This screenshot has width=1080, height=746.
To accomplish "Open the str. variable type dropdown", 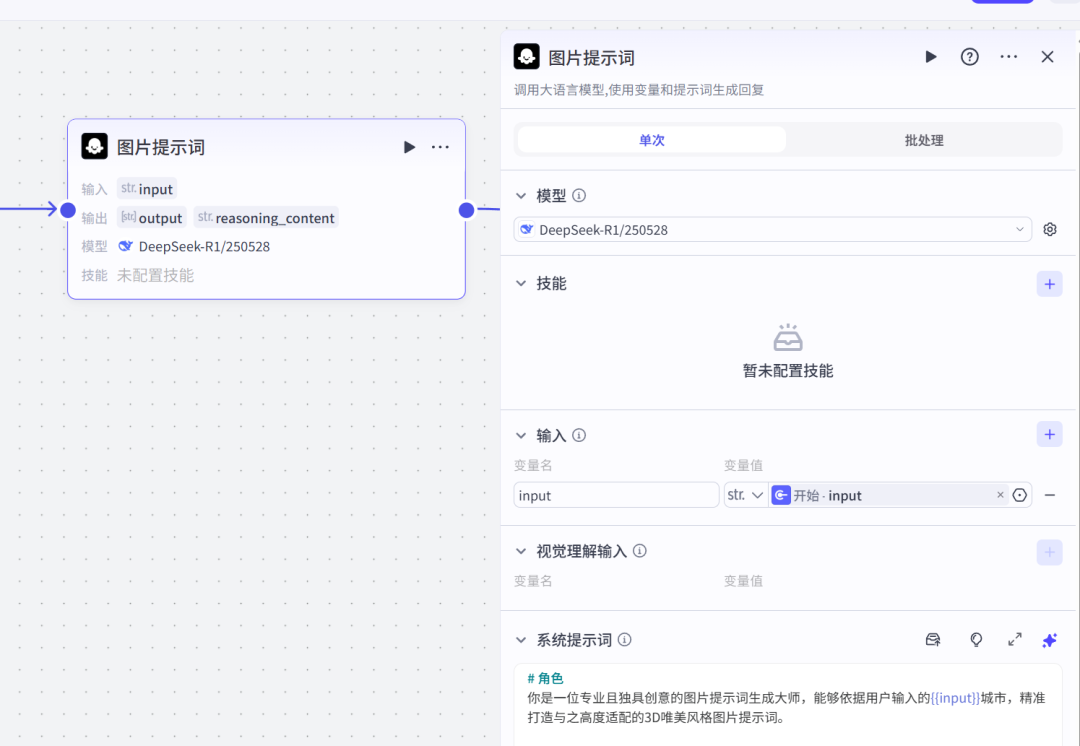I will 745,495.
